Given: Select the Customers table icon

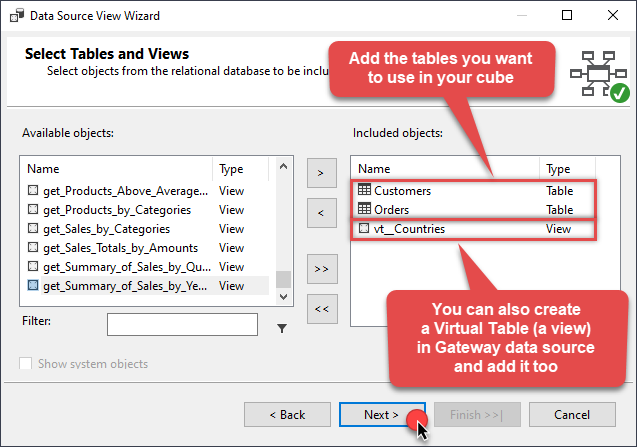Looking at the screenshot, I should (x=365, y=191).
